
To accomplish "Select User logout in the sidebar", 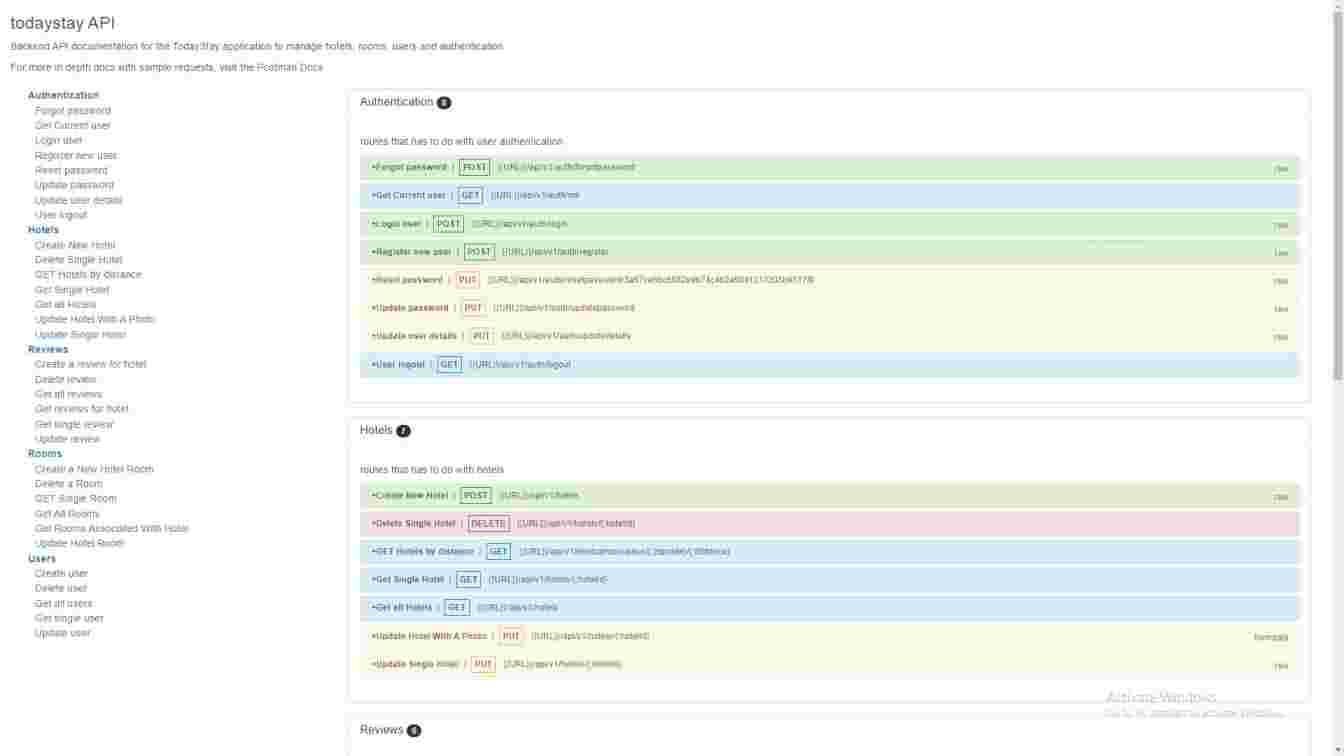I will point(61,215).
